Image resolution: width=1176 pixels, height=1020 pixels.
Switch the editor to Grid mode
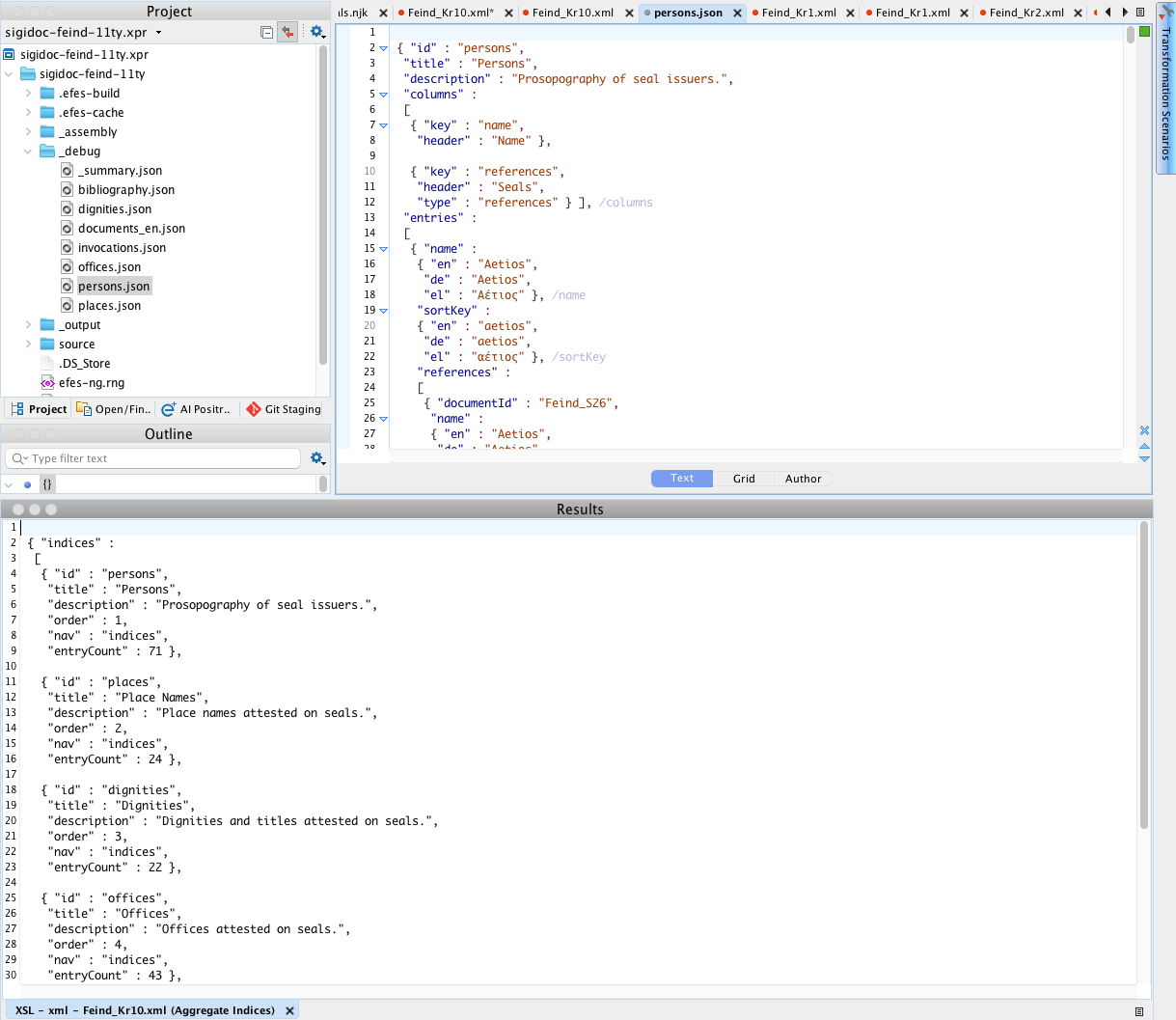[x=744, y=479]
